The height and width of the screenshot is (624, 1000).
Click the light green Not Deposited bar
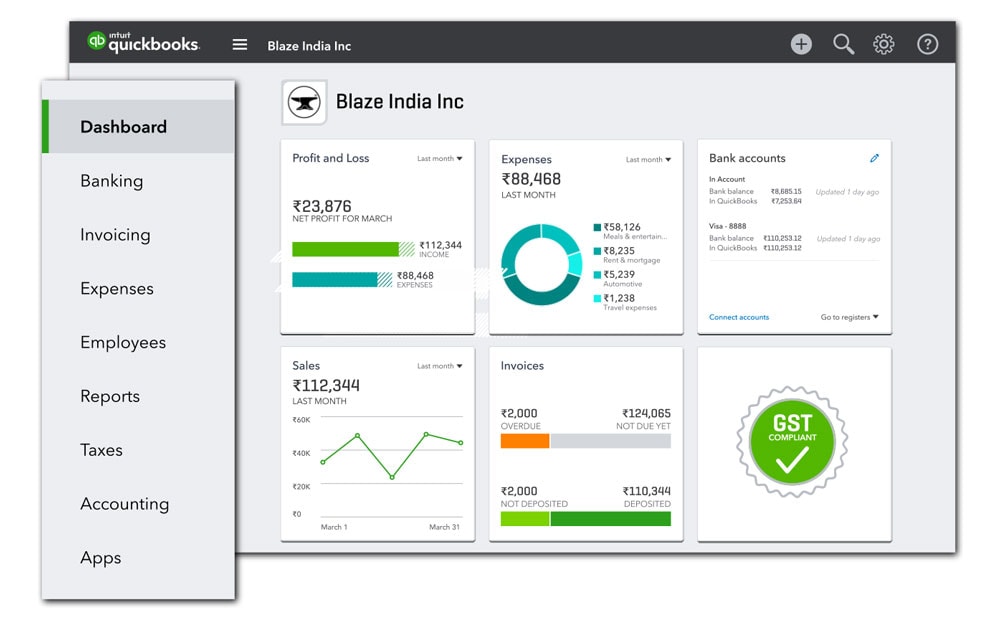pyautogui.click(x=525, y=519)
